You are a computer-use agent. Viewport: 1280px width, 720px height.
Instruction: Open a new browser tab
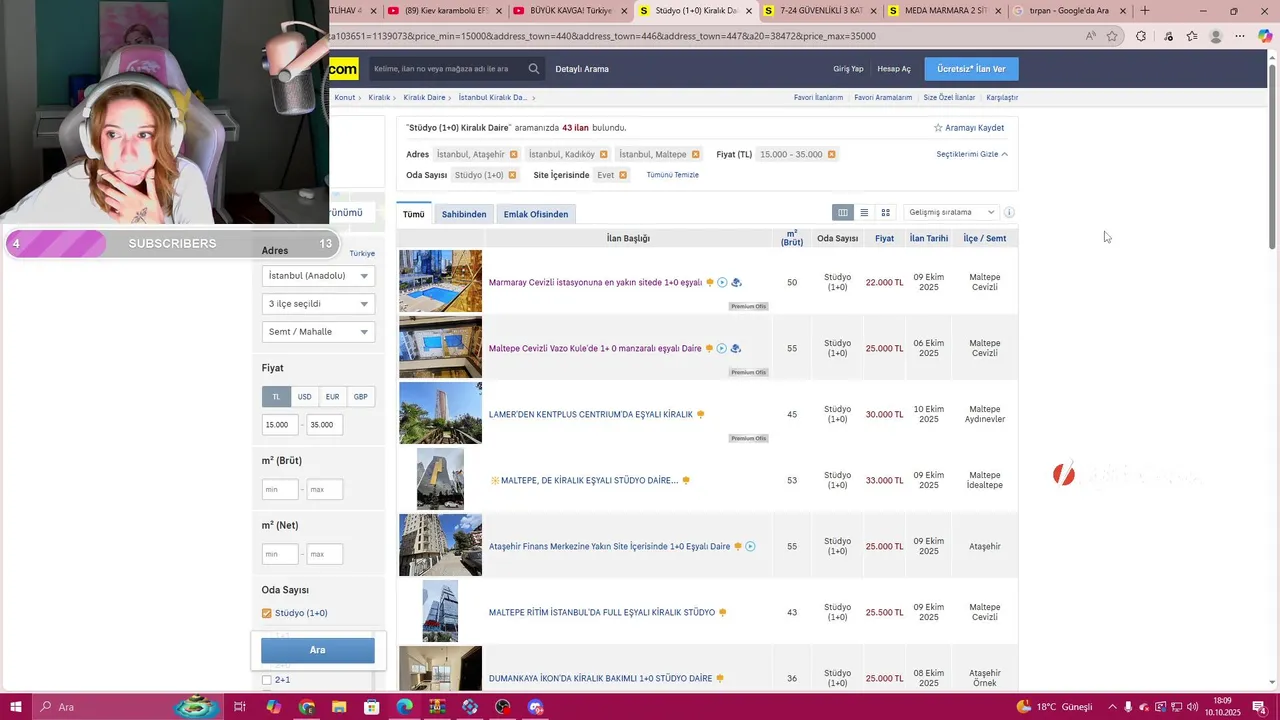pos(1145,11)
